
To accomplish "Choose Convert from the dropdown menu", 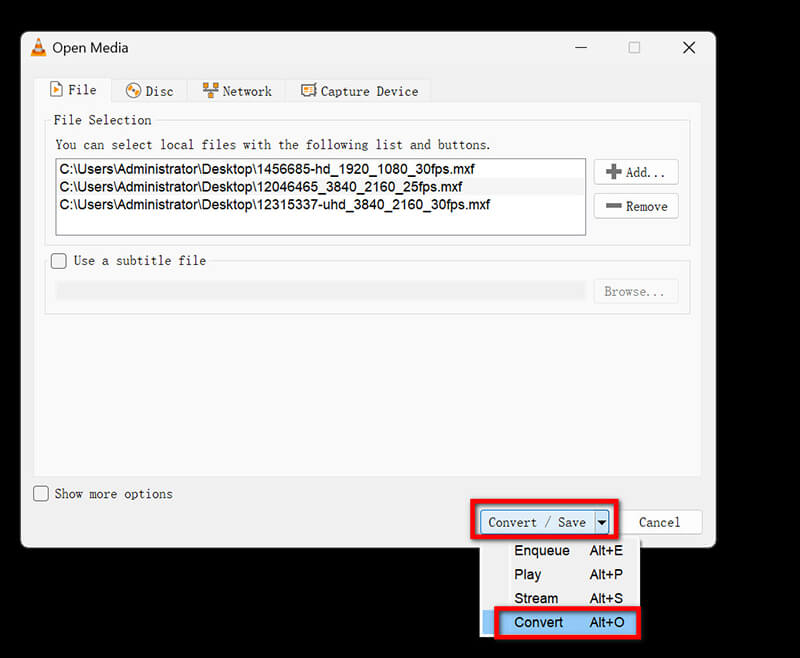I will [x=560, y=622].
